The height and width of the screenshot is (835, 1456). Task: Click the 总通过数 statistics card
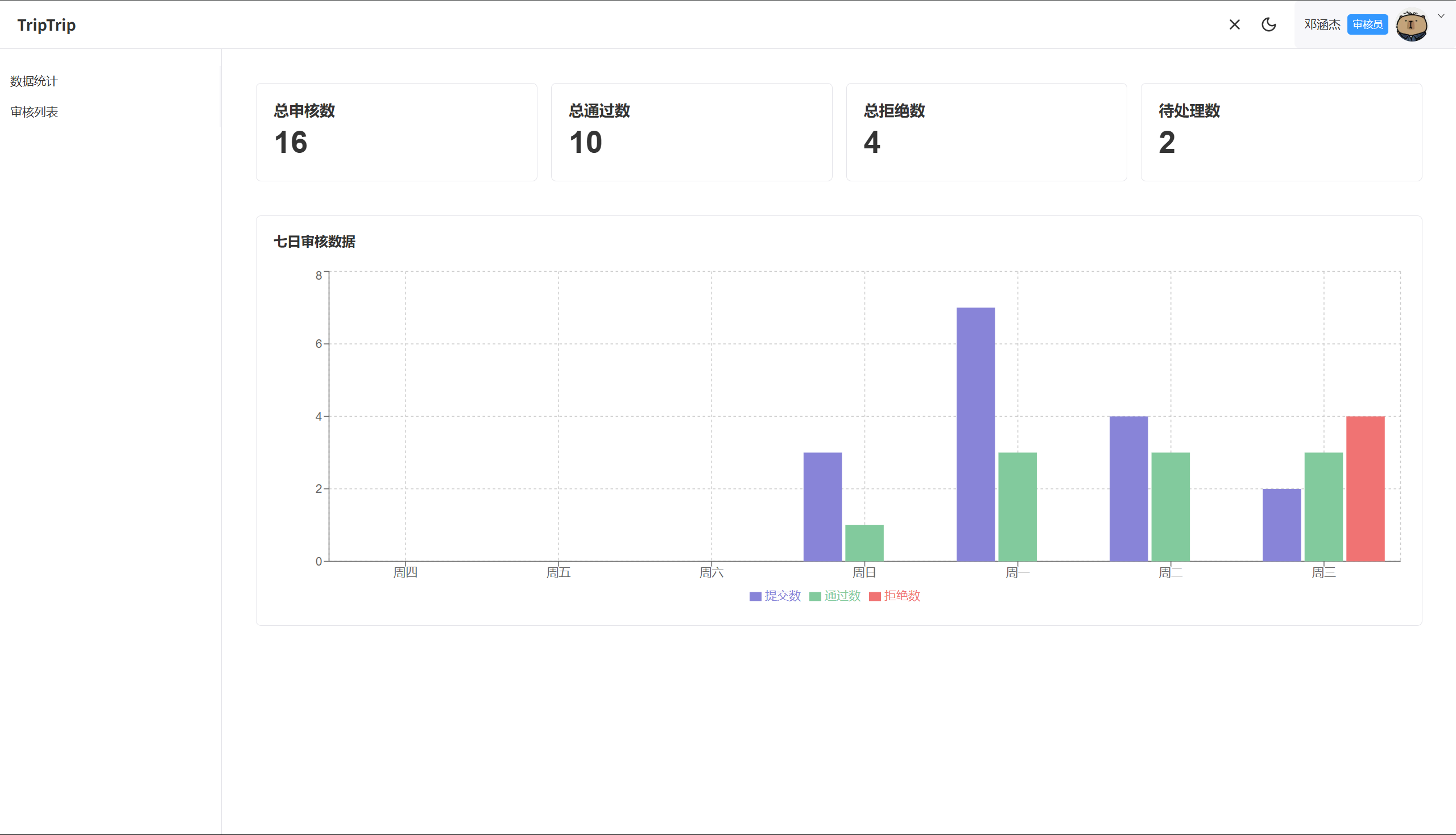tap(691, 132)
